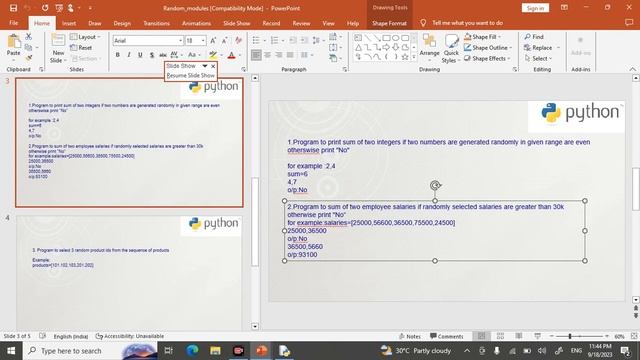Open File Explorer from the taskbar

click(x=215, y=351)
